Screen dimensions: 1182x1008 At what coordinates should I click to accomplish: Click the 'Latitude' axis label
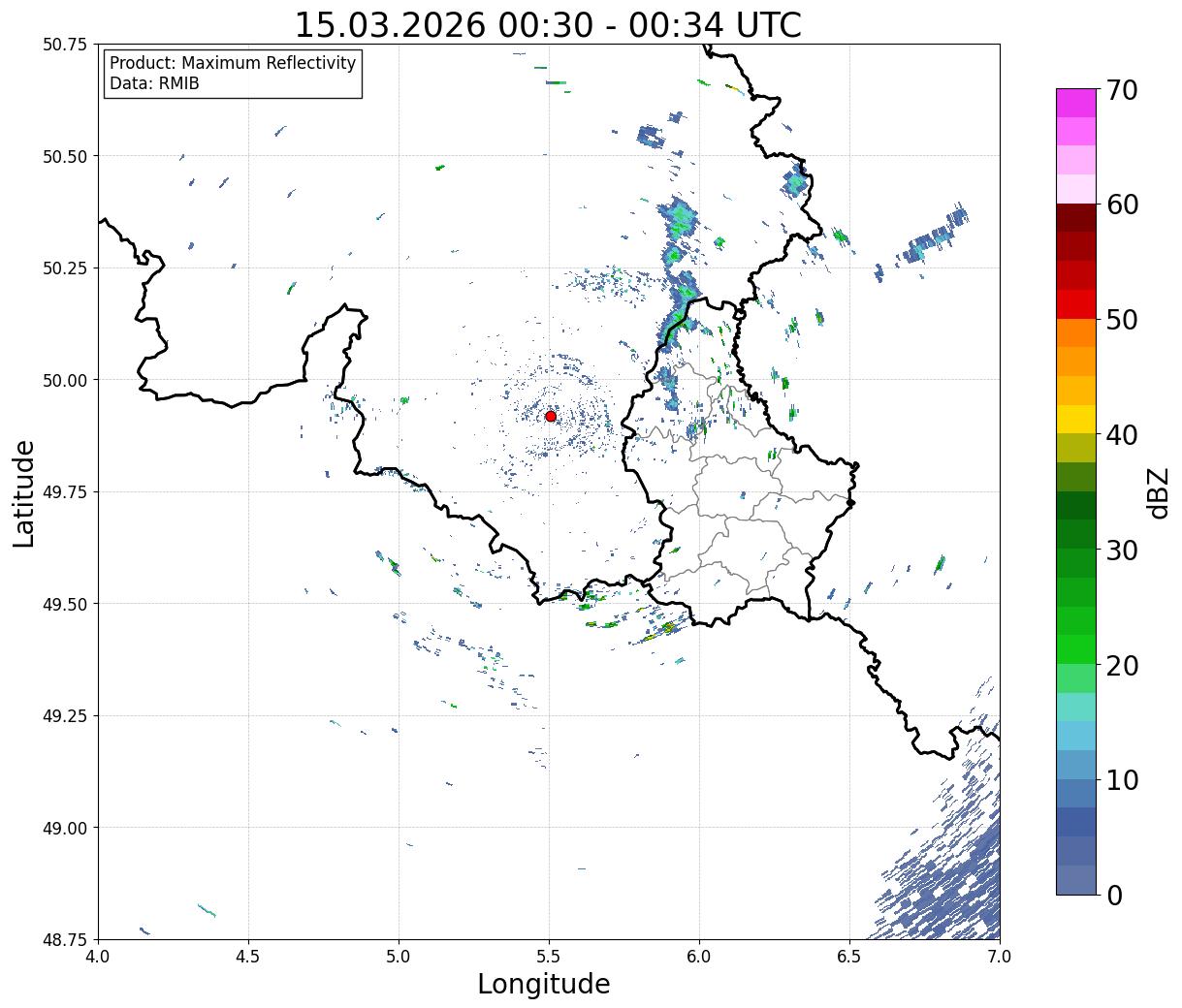click(x=24, y=493)
